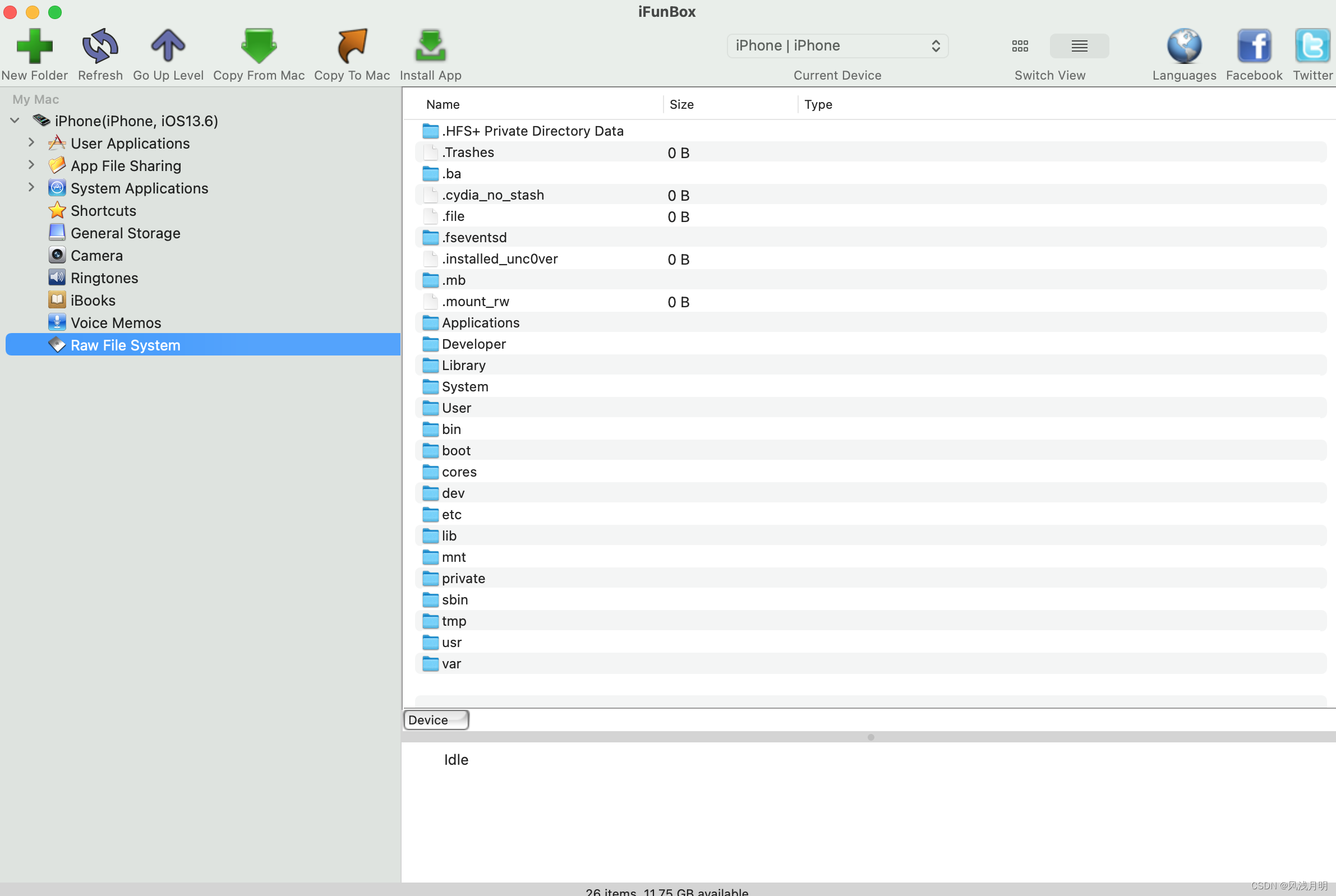Expand the App File Sharing node
This screenshot has width=1336, height=896.
pyautogui.click(x=31, y=165)
